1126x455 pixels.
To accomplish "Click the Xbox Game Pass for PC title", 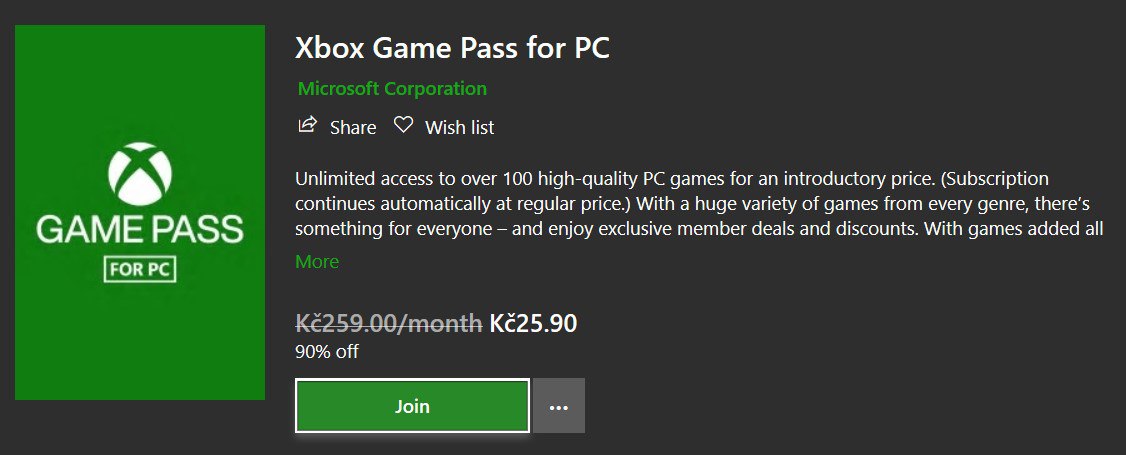I will (452, 47).
